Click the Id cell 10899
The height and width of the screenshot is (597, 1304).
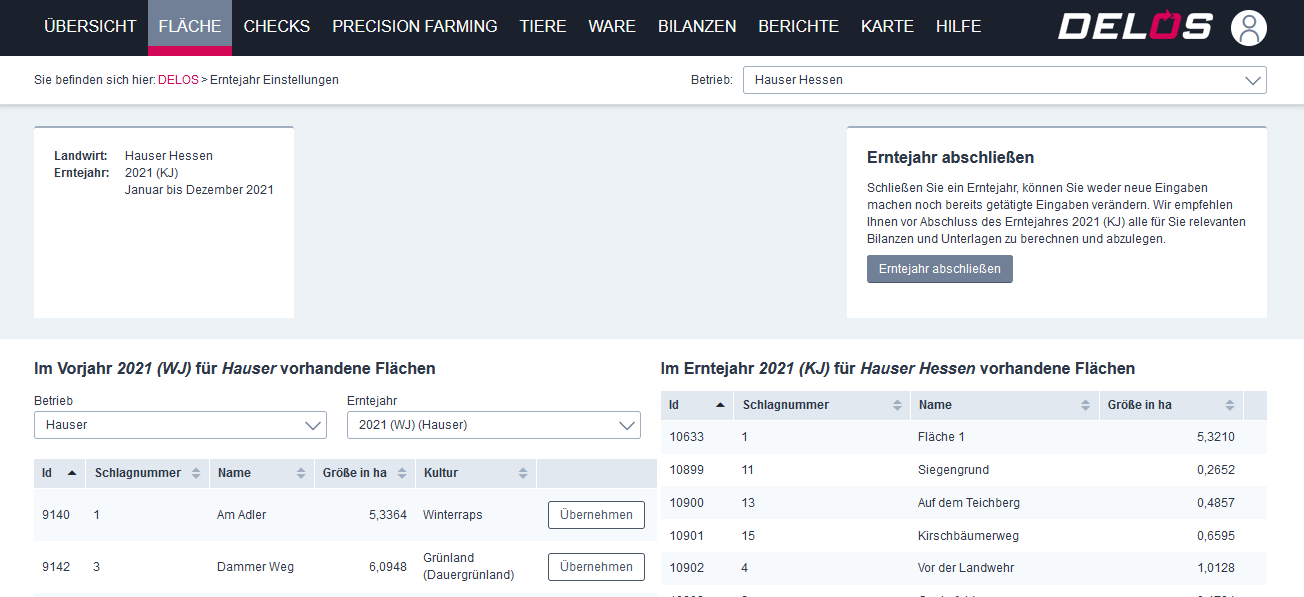(x=687, y=470)
